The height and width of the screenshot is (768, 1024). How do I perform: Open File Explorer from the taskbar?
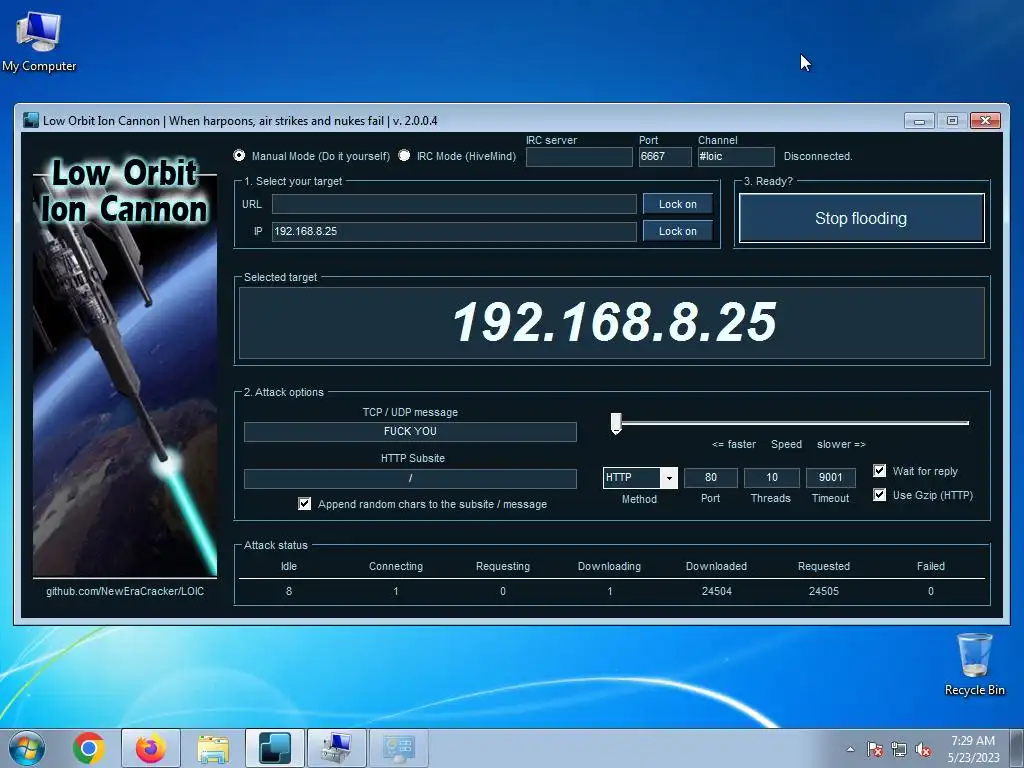[x=213, y=748]
